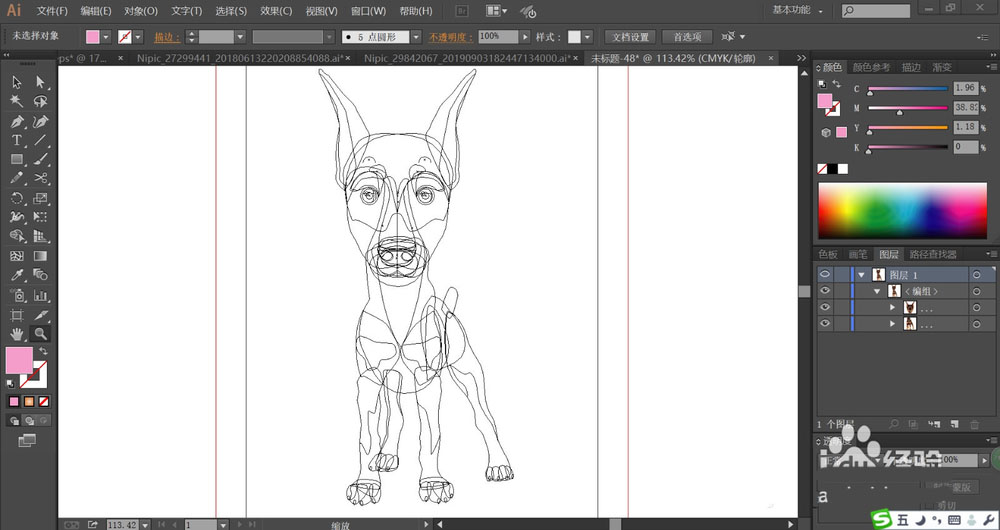This screenshot has height=530, width=1000.
Task: Click the target circle of 图层 1
Action: (976, 275)
